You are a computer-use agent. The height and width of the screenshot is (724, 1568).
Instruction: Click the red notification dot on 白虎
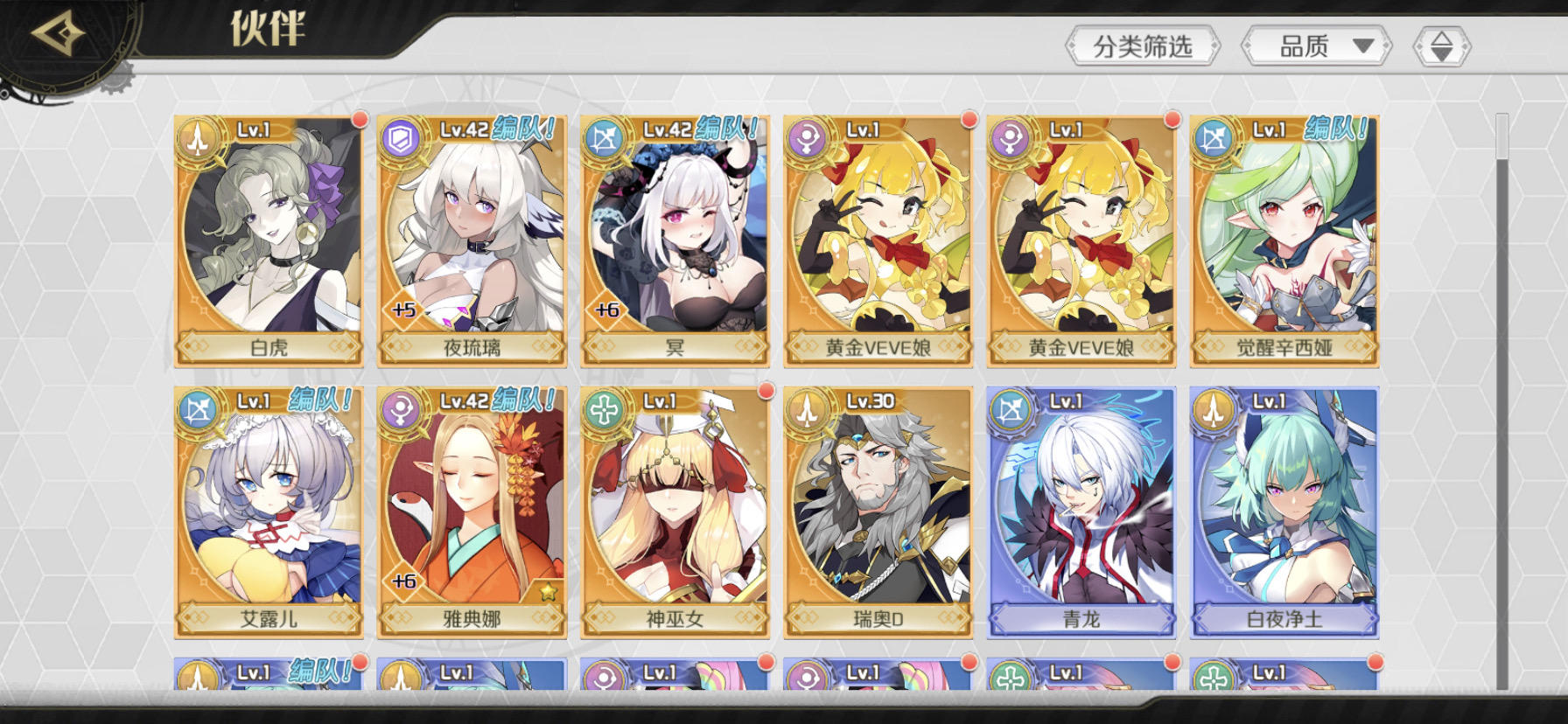[x=360, y=119]
